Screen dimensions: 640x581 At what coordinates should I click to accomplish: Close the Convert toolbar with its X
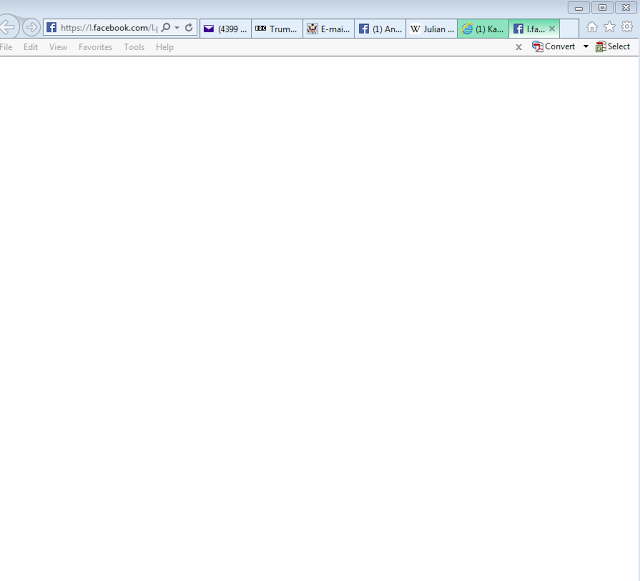point(518,47)
